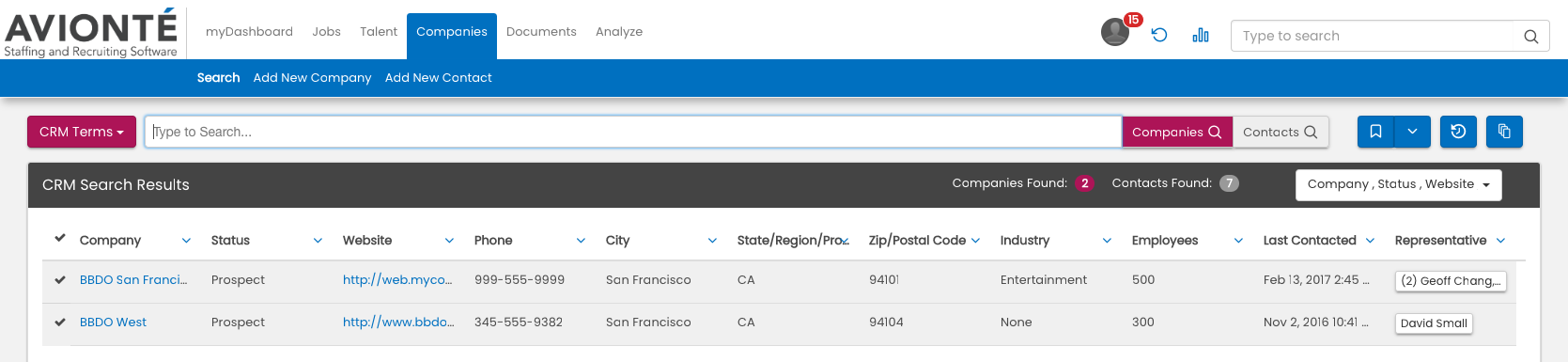
Task: Click the Companies search button
Action: (1177, 132)
